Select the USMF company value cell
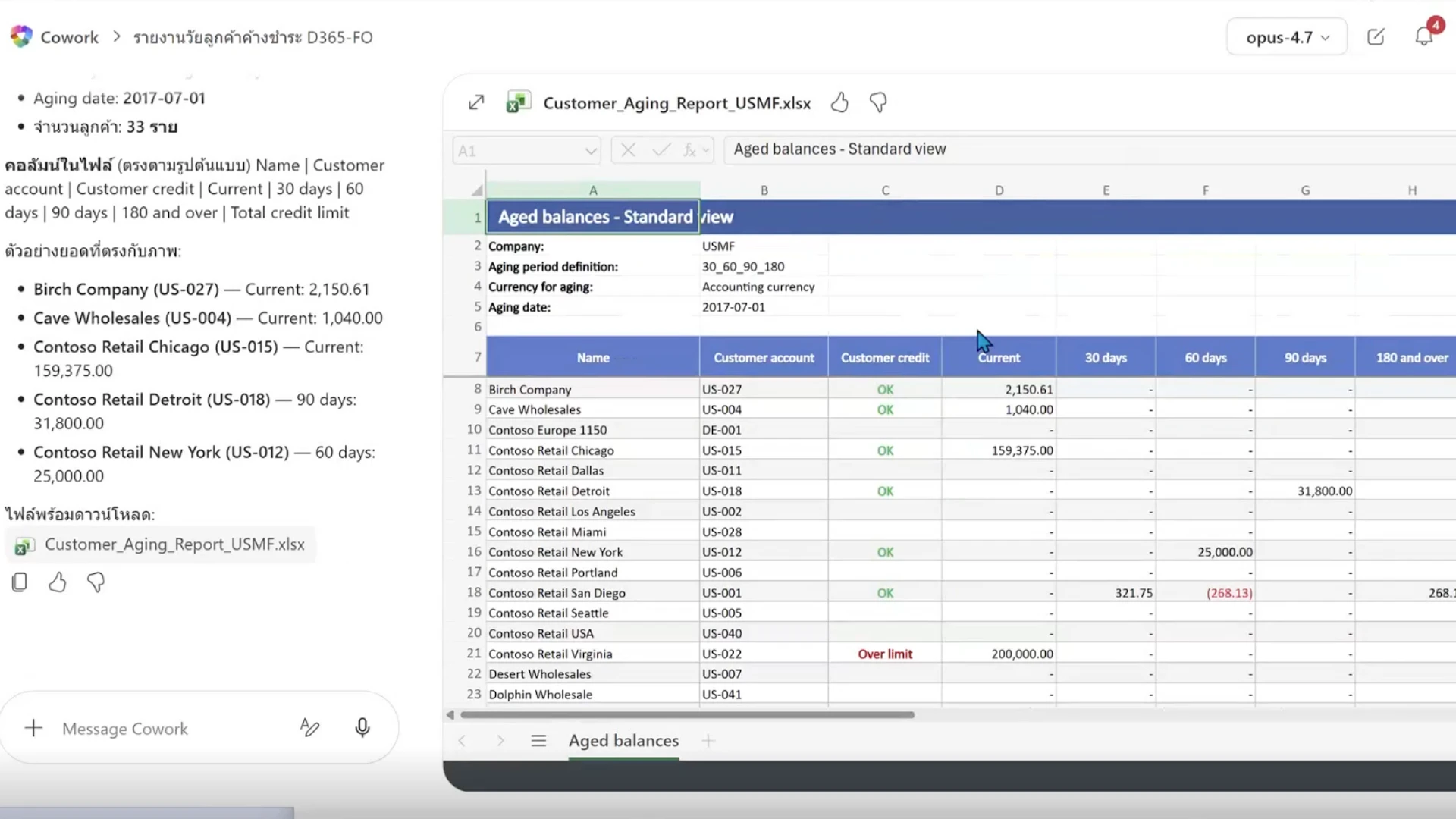The height and width of the screenshot is (819, 1456). pyautogui.click(x=764, y=246)
